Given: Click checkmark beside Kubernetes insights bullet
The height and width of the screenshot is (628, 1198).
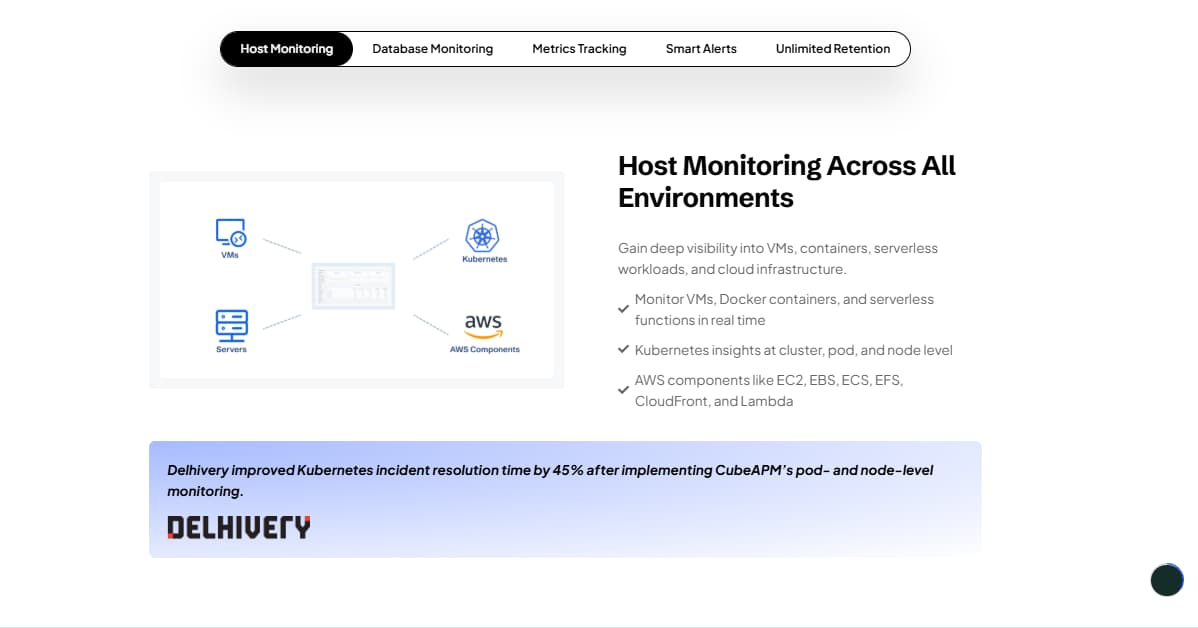Looking at the screenshot, I should tap(623, 350).
